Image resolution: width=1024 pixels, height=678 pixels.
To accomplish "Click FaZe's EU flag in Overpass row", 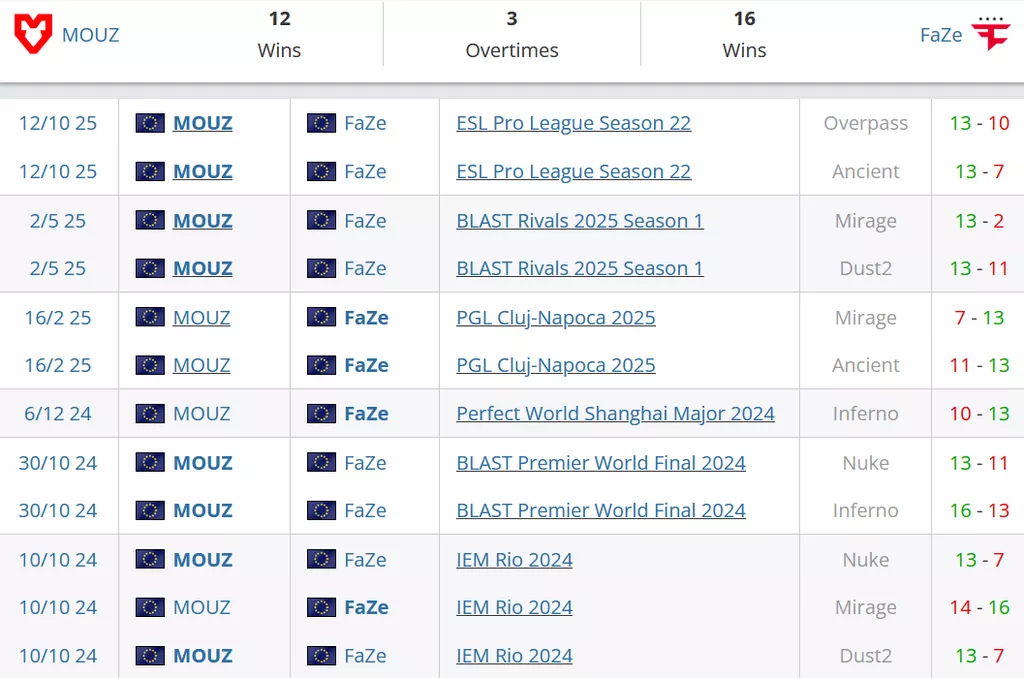I will (321, 123).
